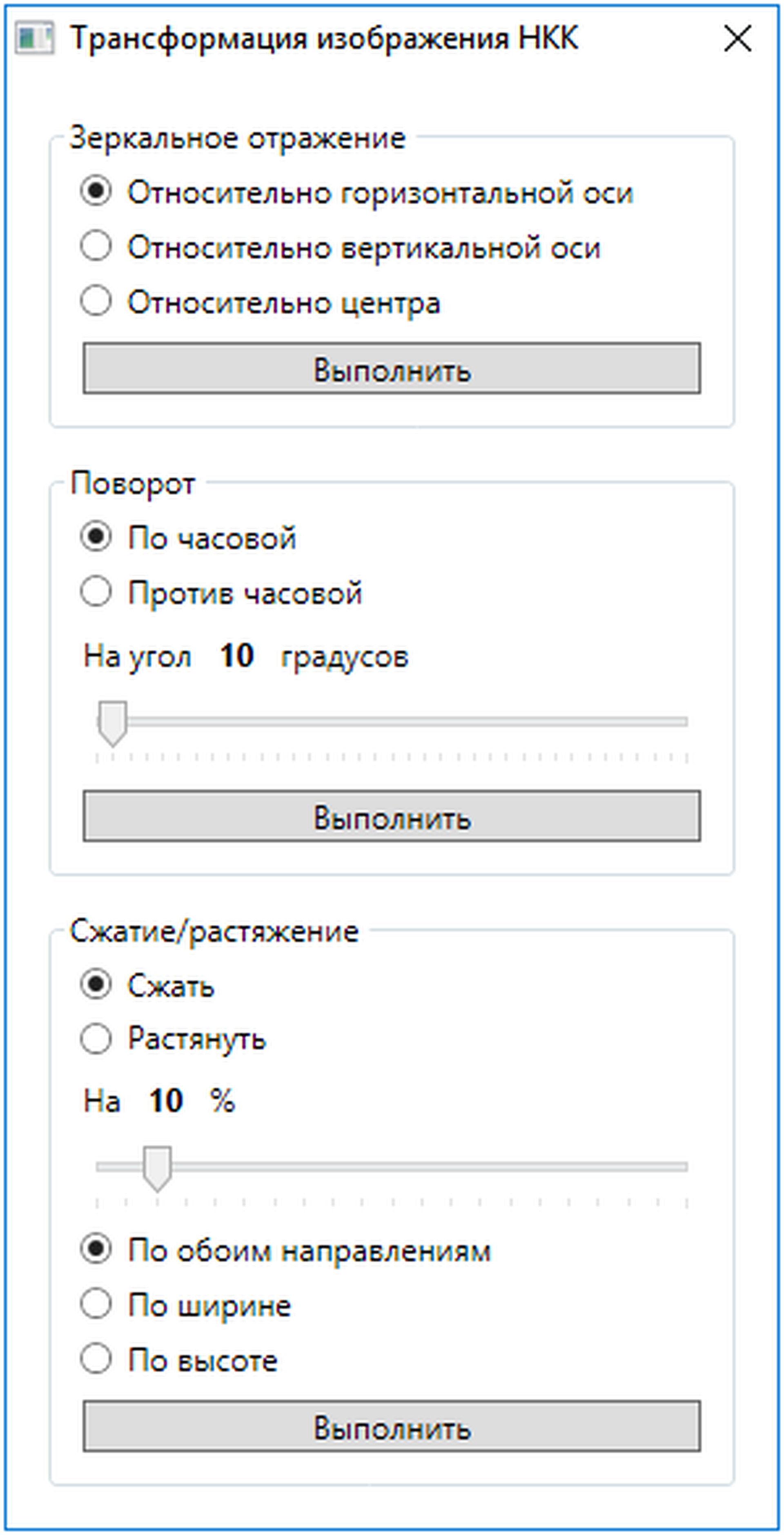Click the application icon in title bar
The image size is (784, 1535).
click(x=34, y=39)
